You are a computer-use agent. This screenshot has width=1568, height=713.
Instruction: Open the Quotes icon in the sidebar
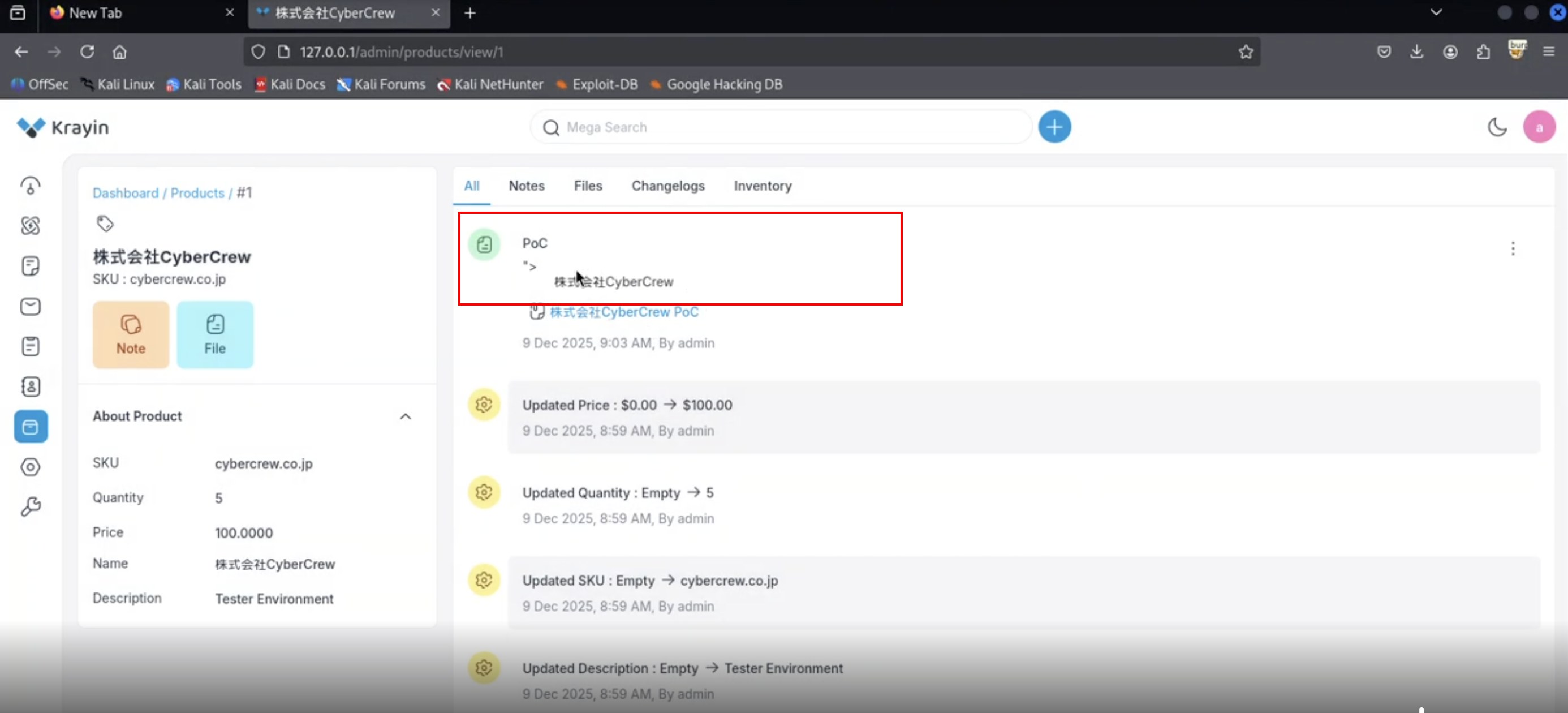[x=31, y=265]
